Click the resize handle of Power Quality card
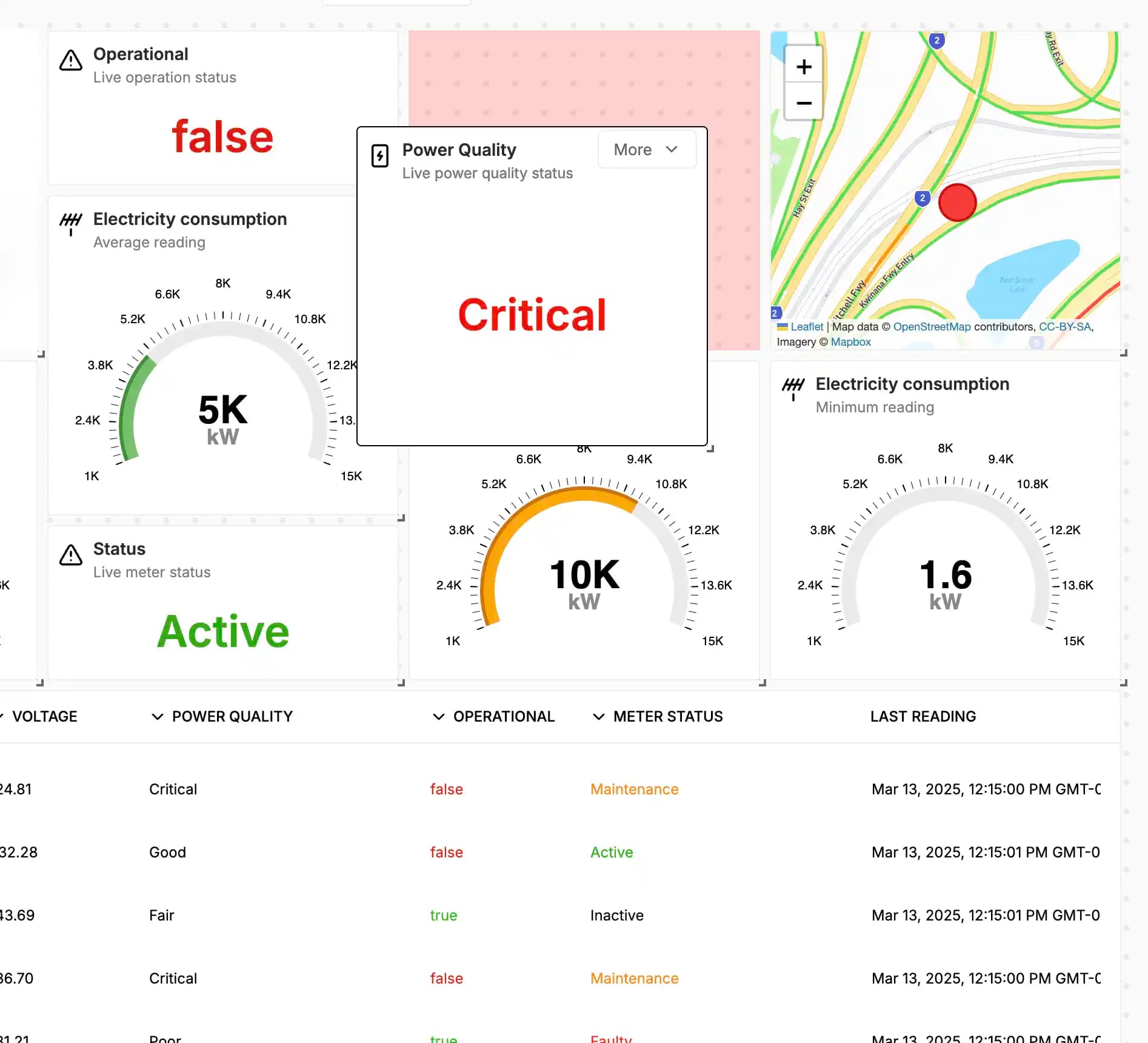Screen dimensions: 1148x1043 point(710,449)
